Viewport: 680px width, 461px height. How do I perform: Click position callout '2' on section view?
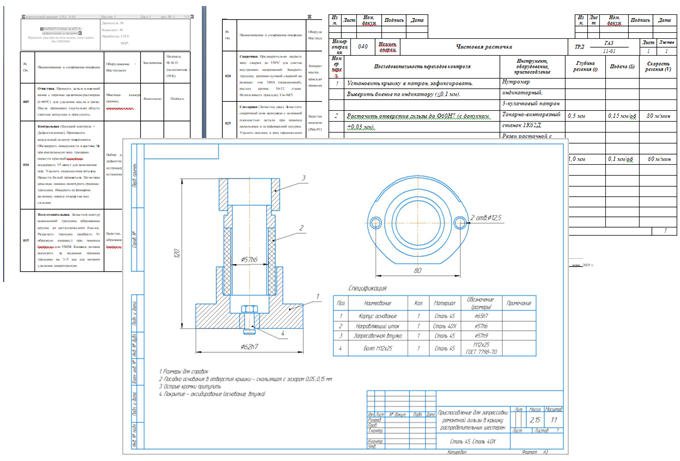[301, 228]
